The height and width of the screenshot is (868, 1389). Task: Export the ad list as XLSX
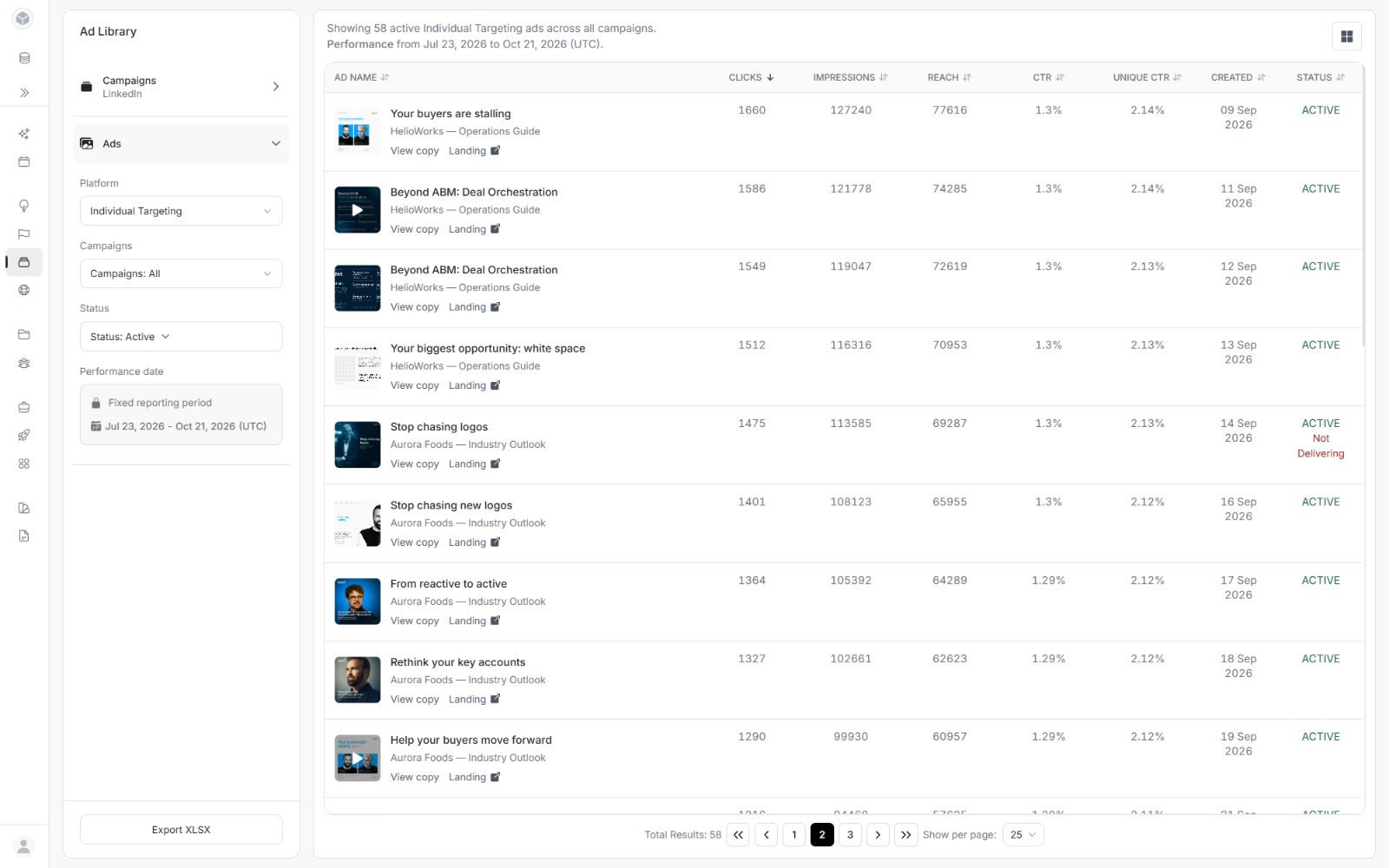click(x=181, y=830)
